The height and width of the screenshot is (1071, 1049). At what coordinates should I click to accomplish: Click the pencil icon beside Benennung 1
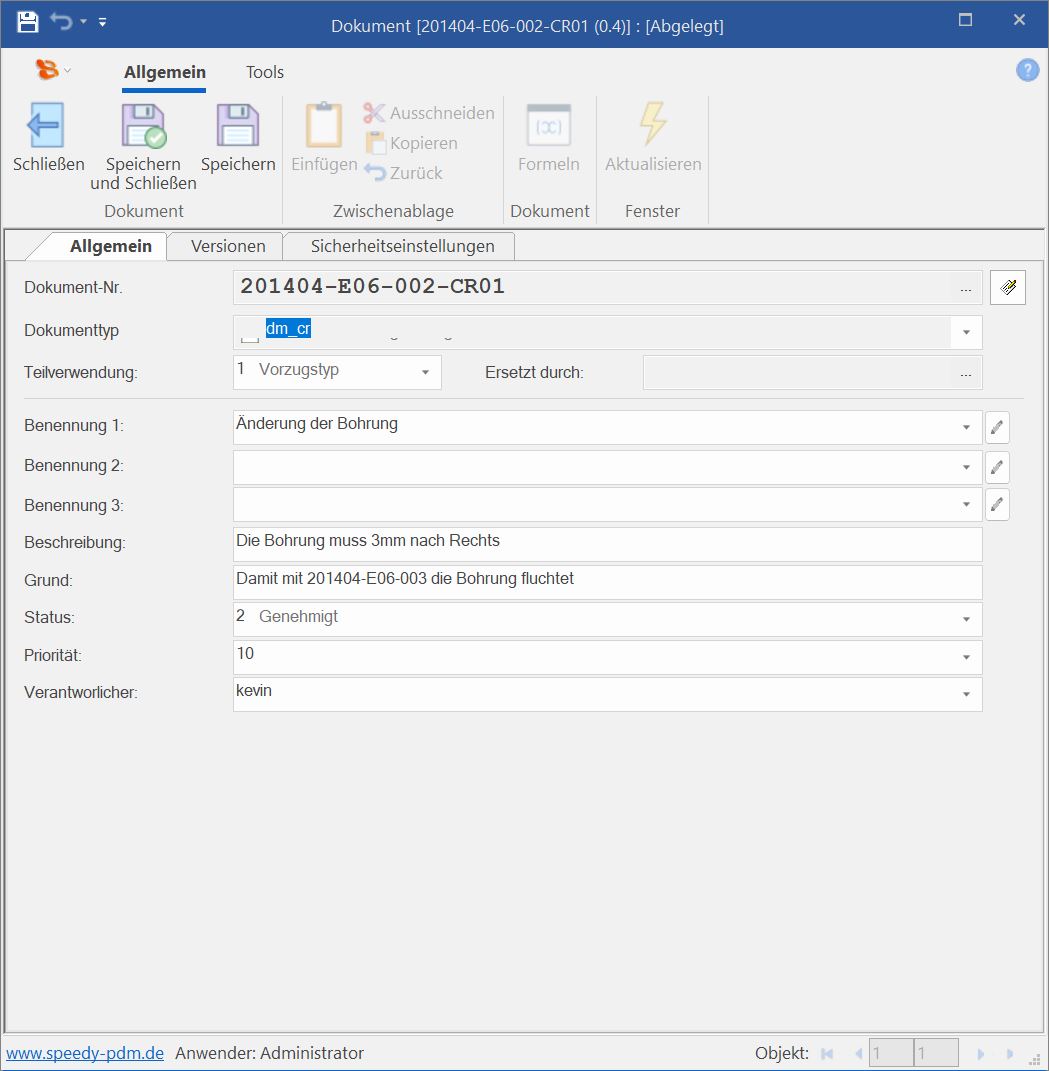[x=997, y=428]
